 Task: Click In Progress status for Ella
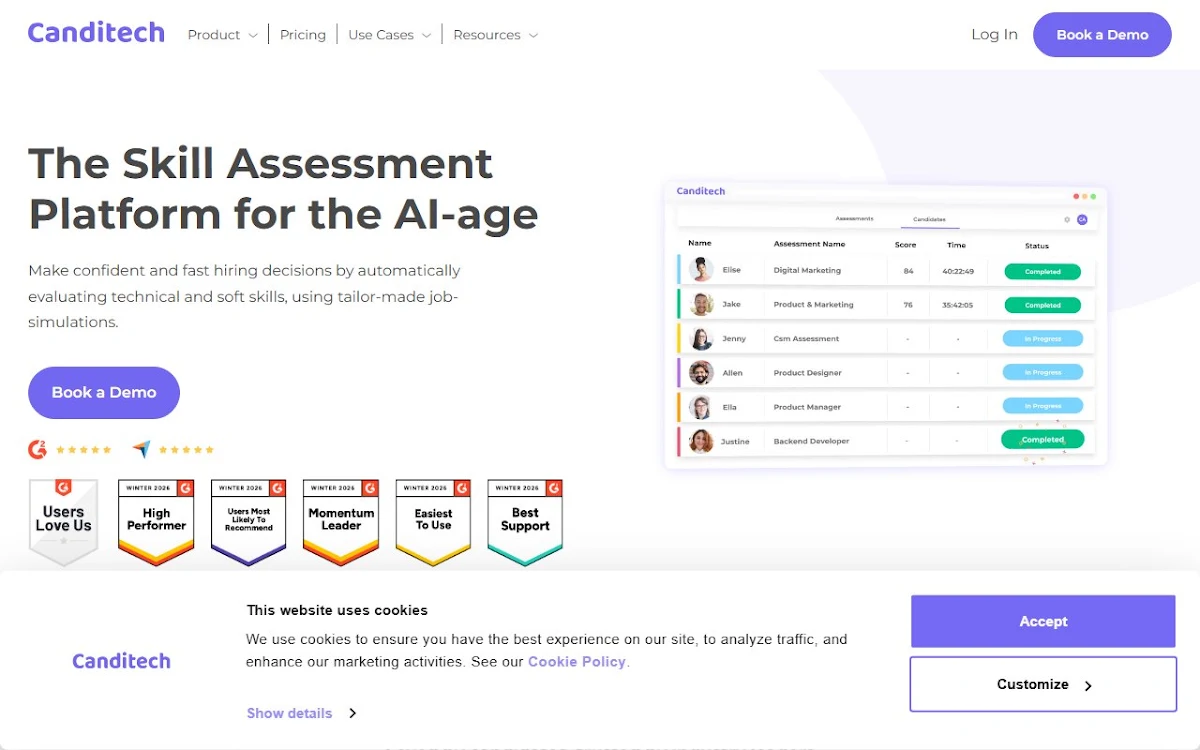pos(1042,406)
